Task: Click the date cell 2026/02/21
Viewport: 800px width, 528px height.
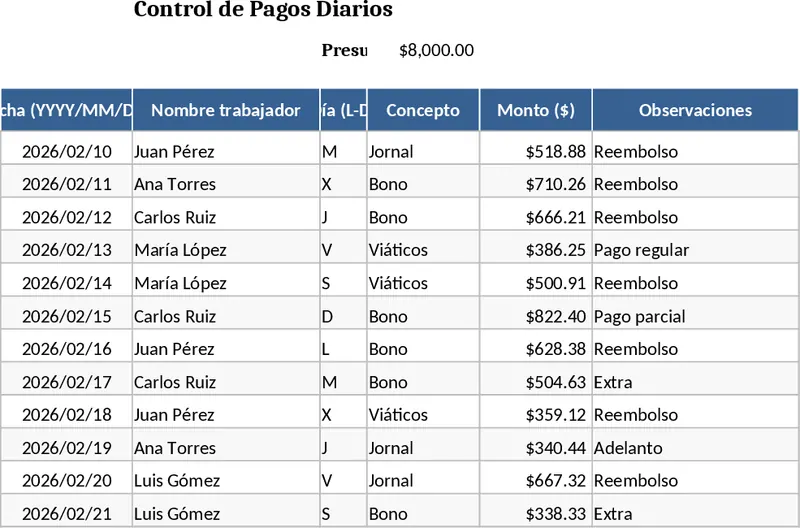Action: [x=67, y=514]
